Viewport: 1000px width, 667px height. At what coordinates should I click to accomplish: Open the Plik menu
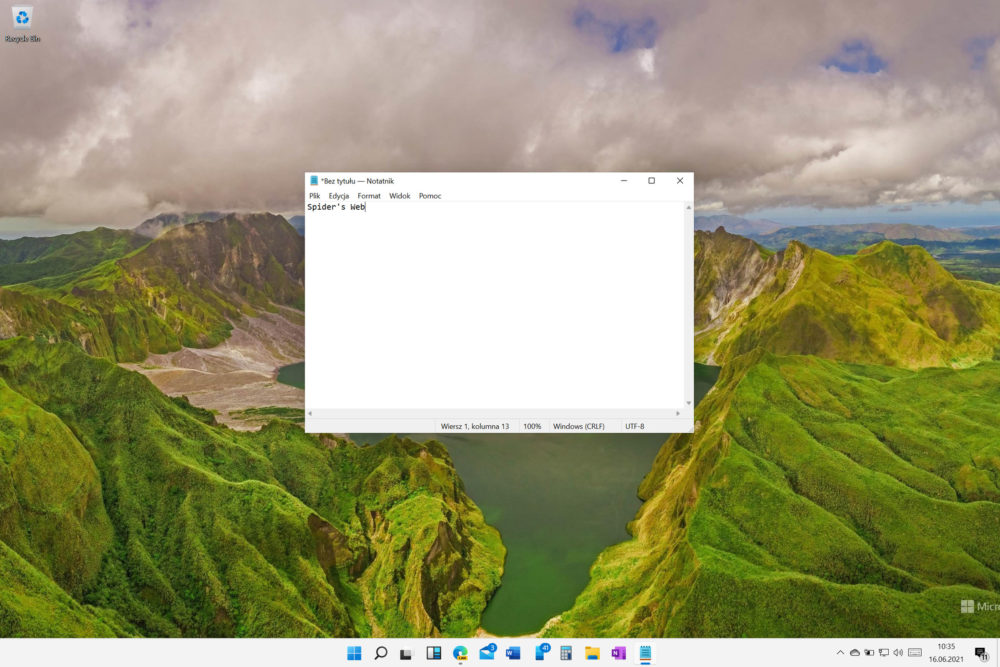click(x=314, y=196)
